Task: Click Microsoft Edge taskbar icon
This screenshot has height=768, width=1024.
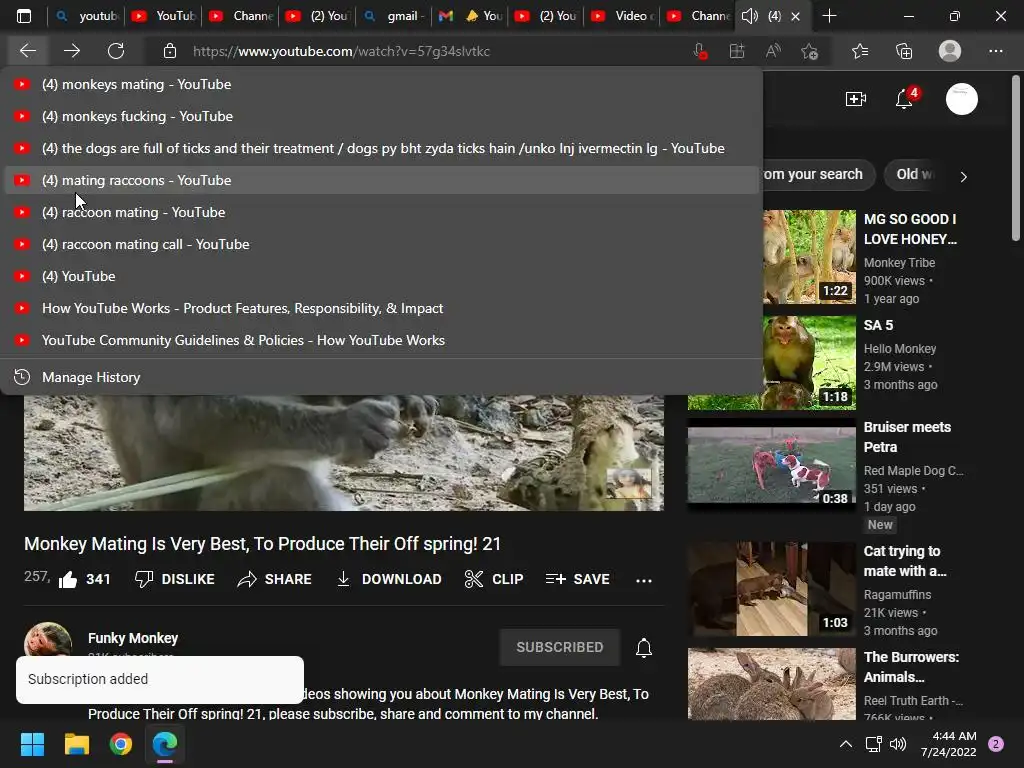Action: (x=165, y=744)
